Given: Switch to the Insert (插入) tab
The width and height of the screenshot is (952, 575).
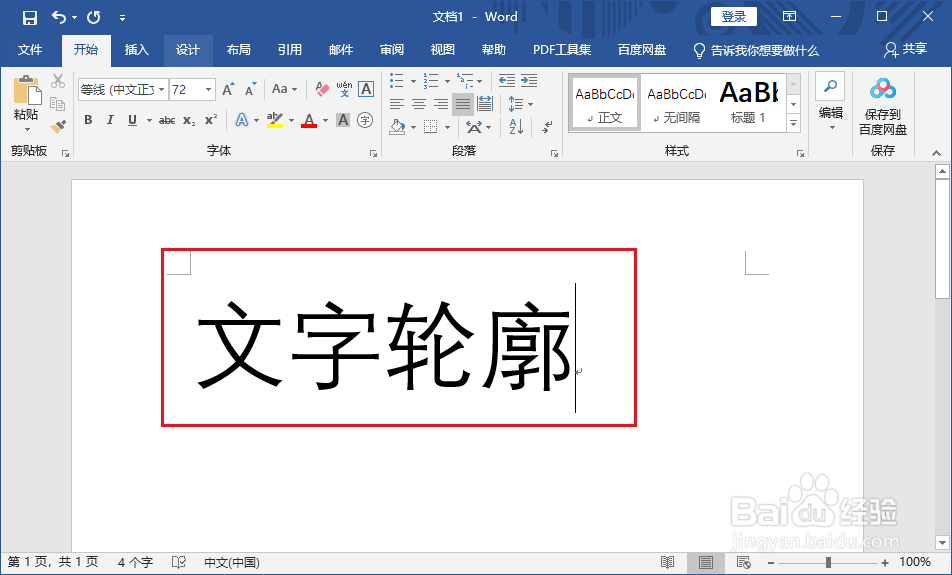Looking at the screenshot, I should (x=137, y=50).
